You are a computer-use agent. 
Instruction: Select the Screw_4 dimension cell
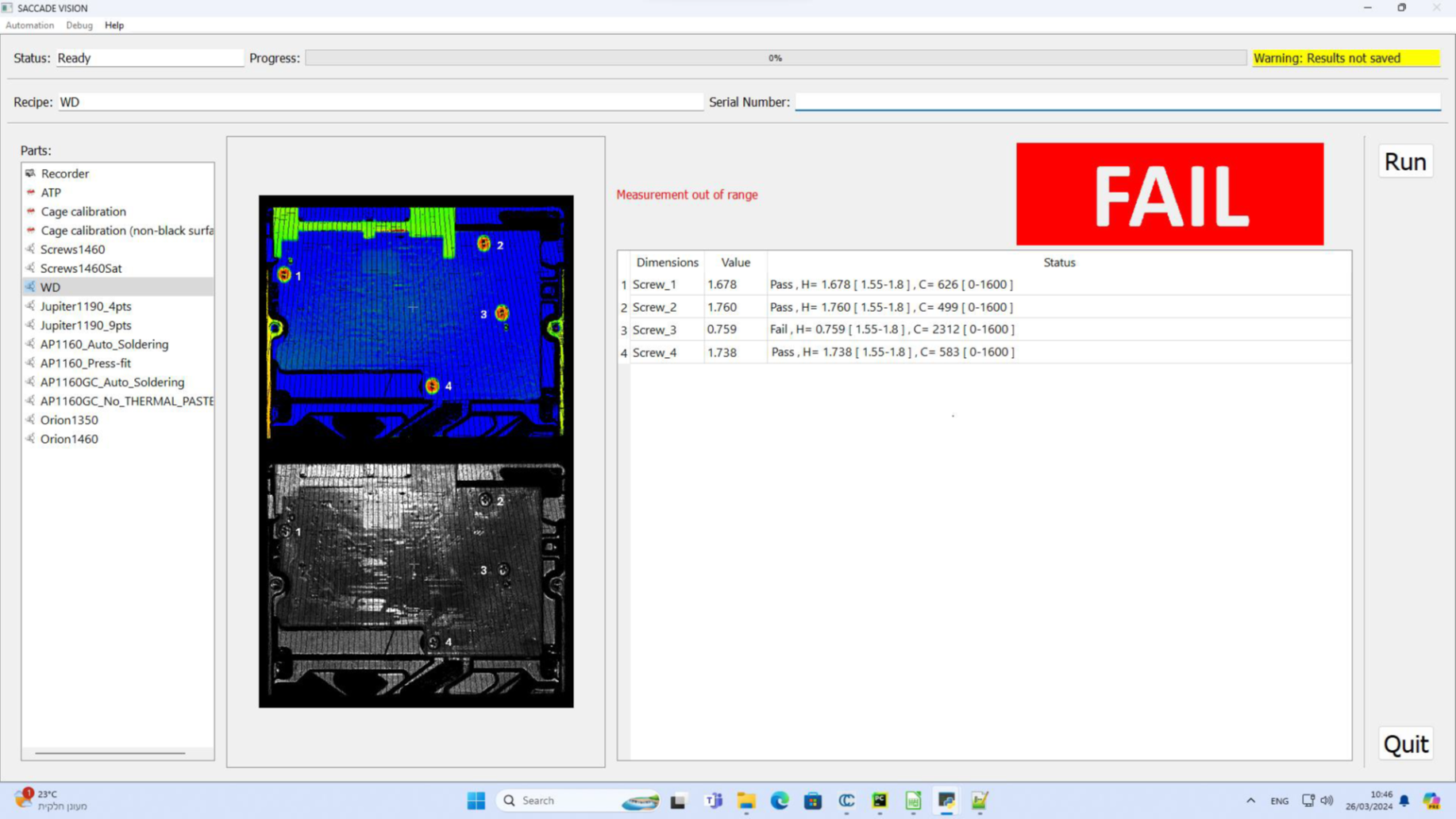point(667,352)
